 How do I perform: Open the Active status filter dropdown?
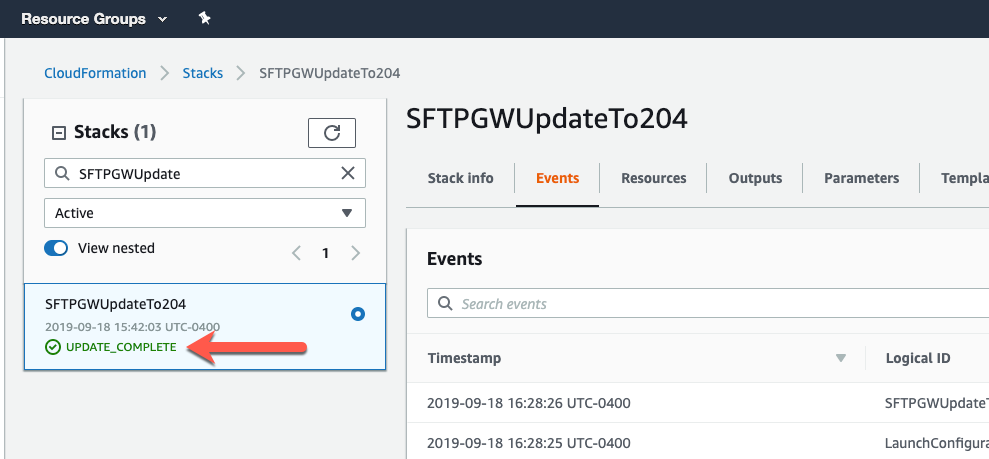coord(205,213)
